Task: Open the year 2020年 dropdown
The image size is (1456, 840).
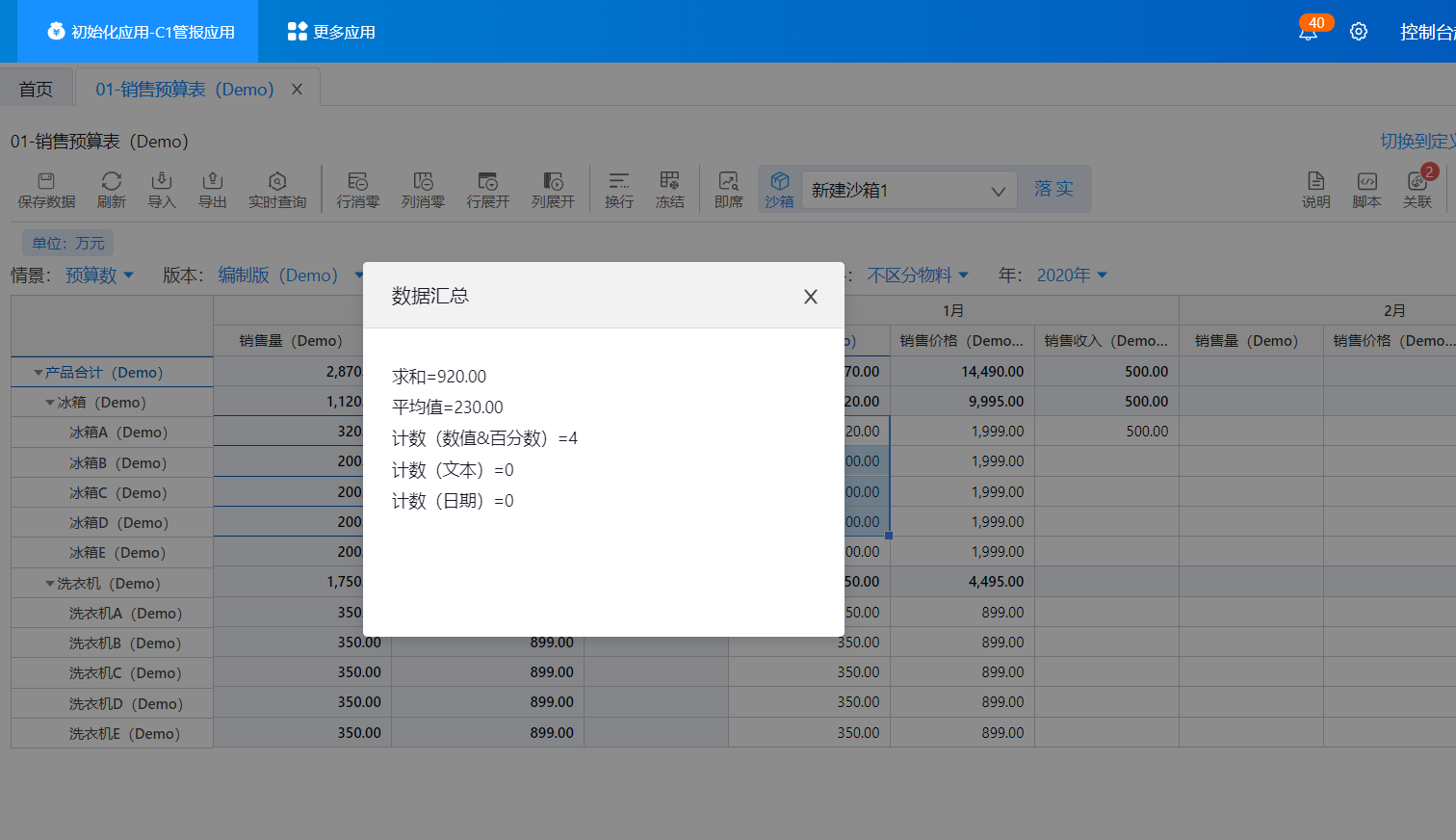Action: click(1071, 276)
